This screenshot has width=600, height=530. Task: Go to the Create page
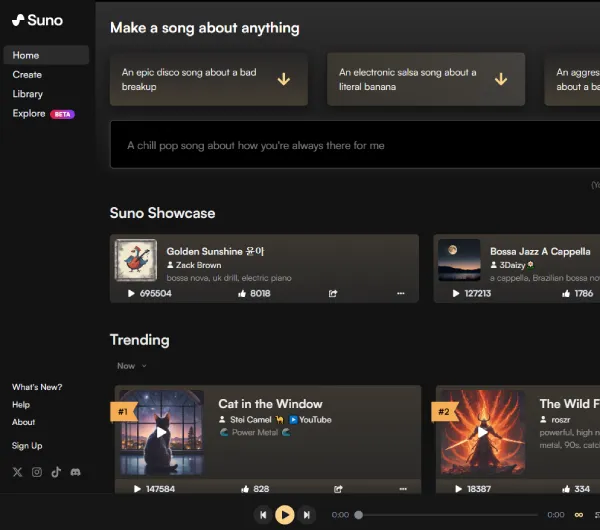(27, 75)
